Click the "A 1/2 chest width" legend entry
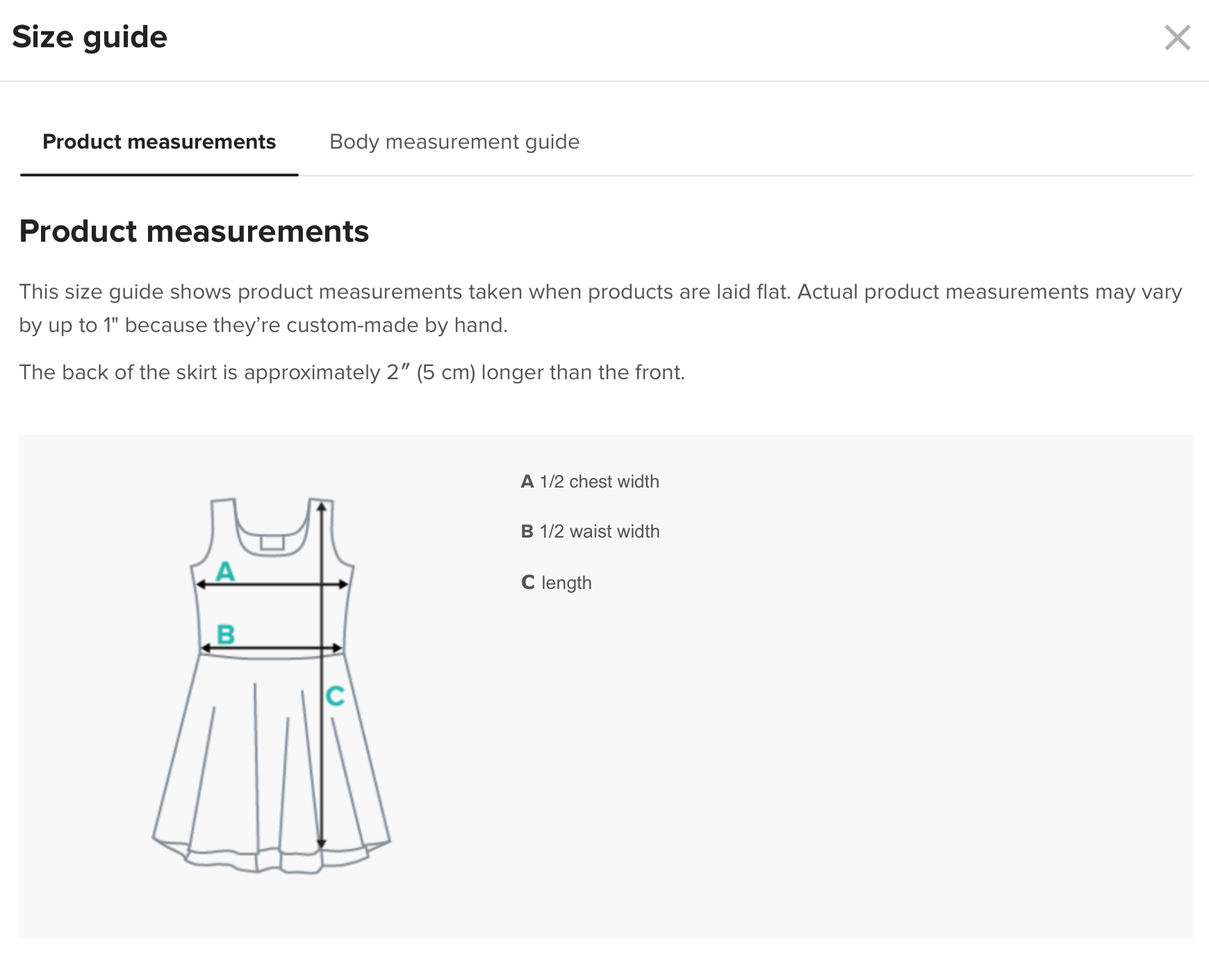 click(590, 481)
